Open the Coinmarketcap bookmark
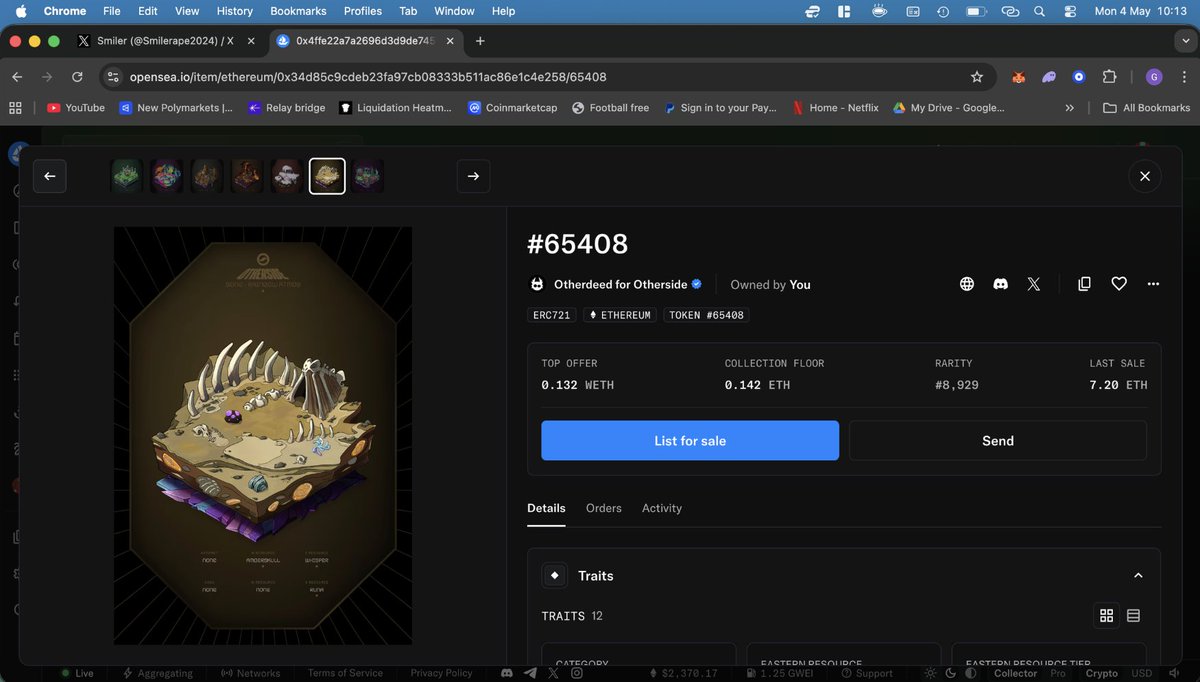 (512, 107)
